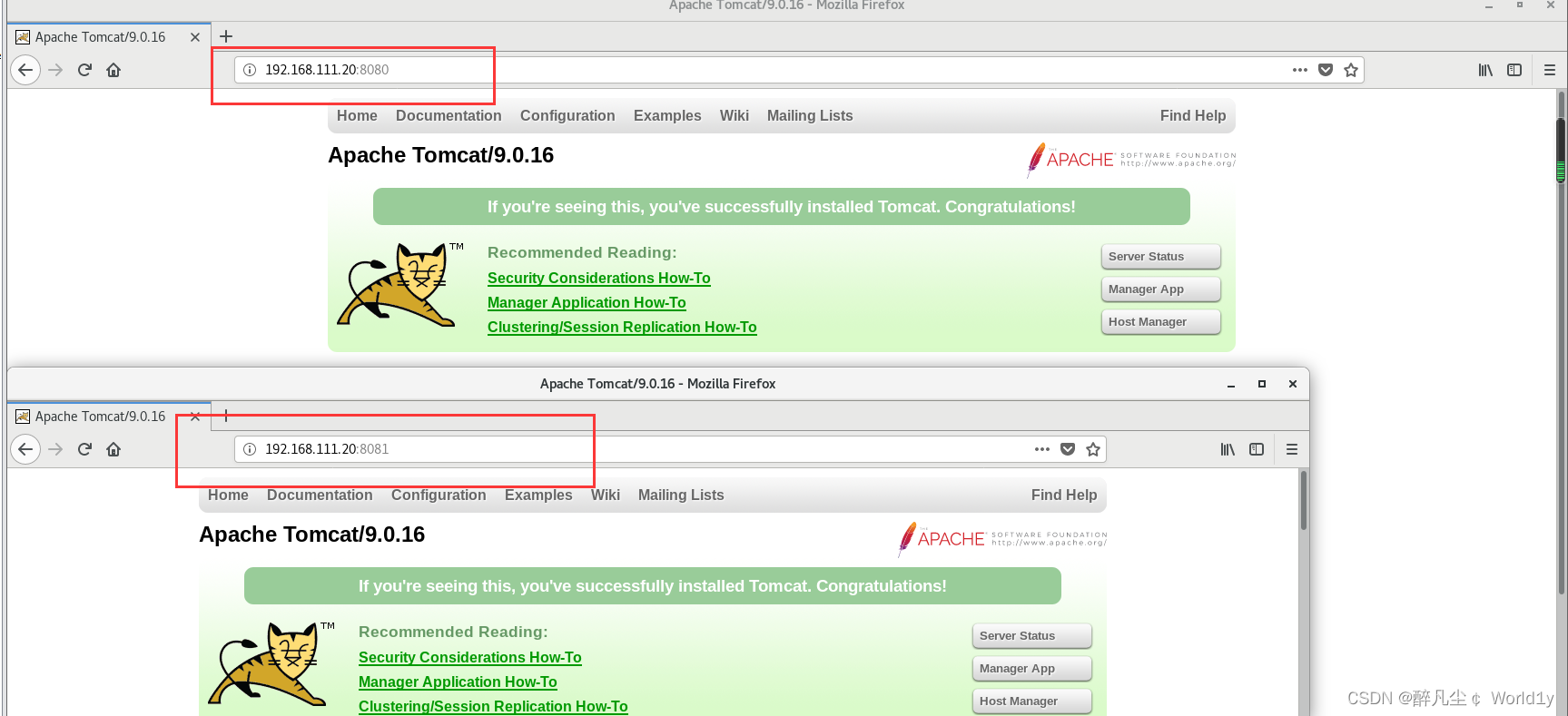The image size is (1568, 716).
Task: Open Find Help in front window nav
Action: click(x=1064, y=495)
